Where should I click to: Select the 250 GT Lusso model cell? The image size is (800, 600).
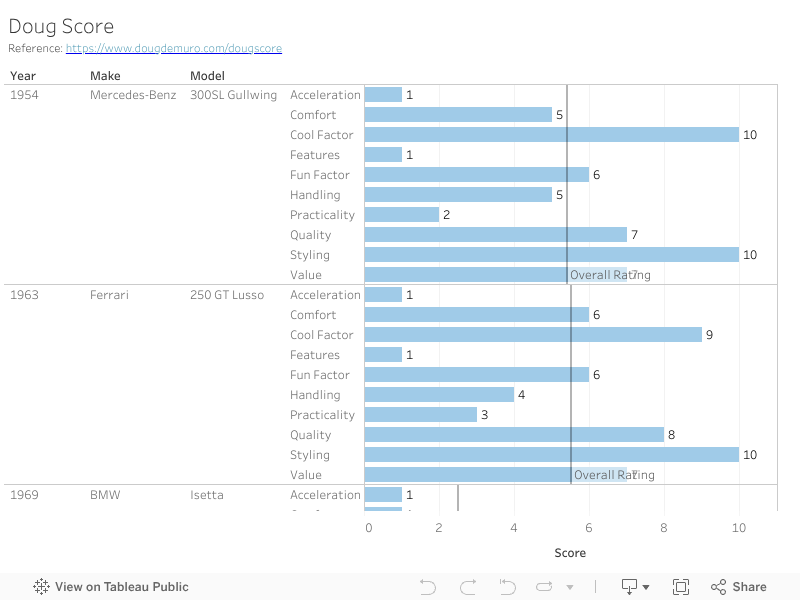pos(227,295)
